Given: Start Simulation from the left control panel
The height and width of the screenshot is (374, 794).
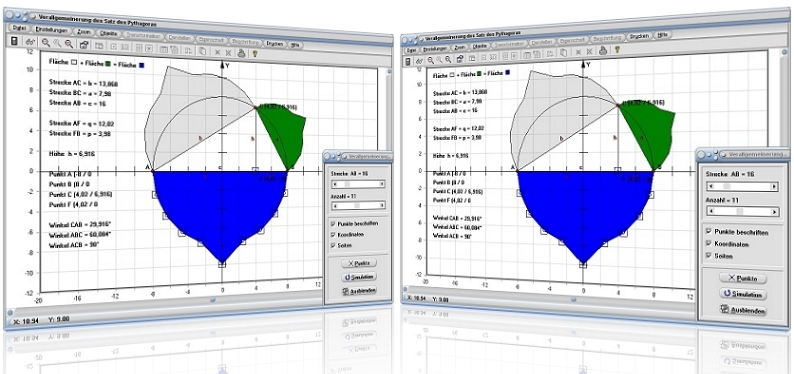Looking at the screenshot, I should point(359,277).
